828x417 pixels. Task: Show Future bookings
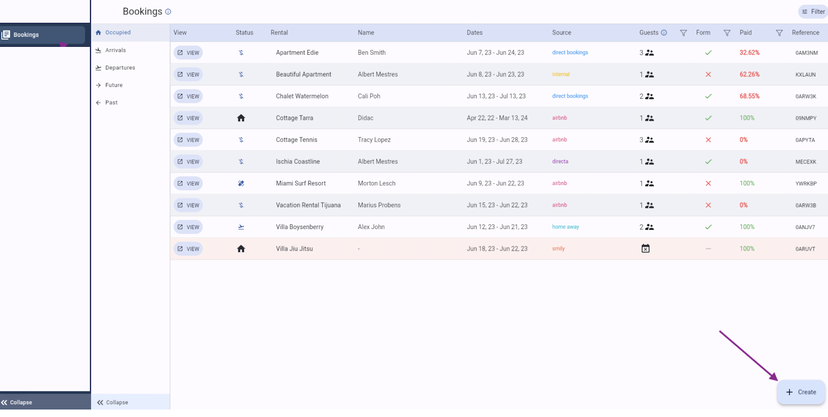click(114, 85)
